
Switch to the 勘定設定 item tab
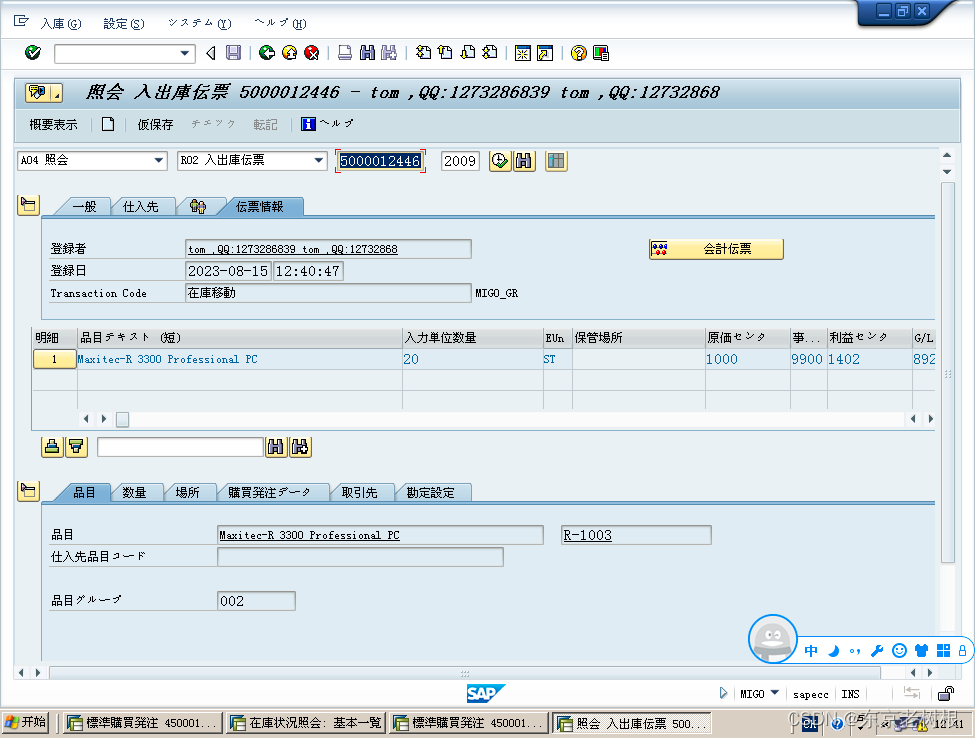[430, 493]
